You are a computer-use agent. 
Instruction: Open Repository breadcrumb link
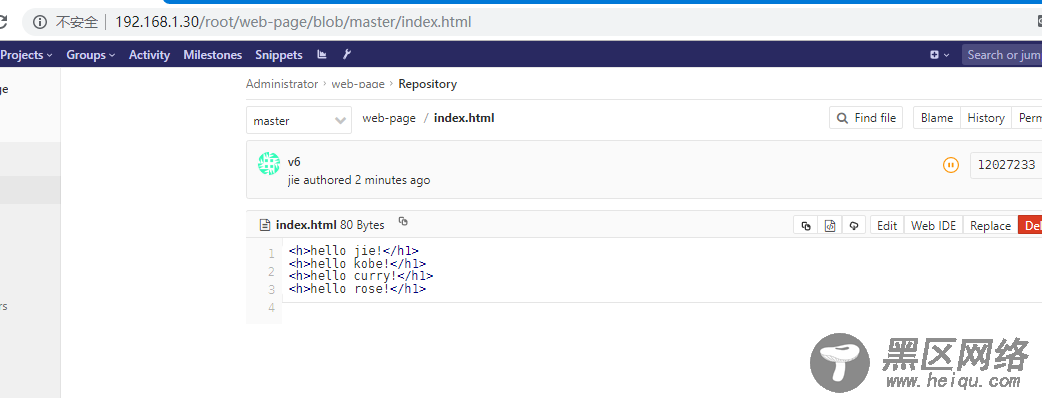coord(427,84)
